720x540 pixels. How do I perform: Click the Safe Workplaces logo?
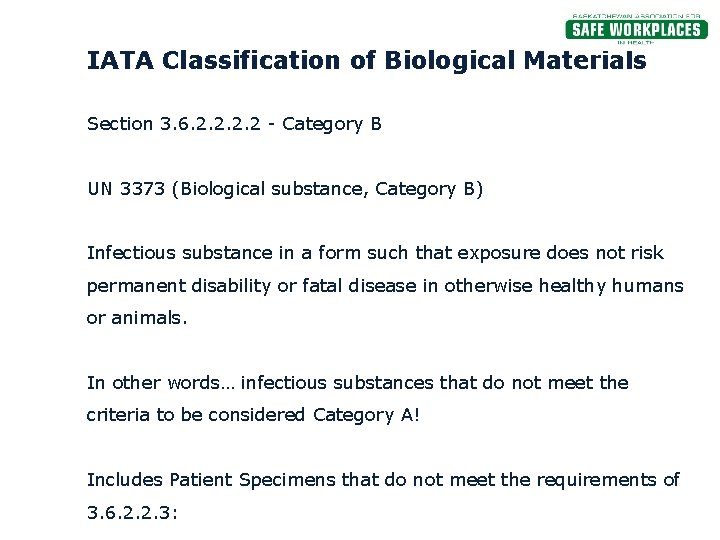coord(636,30)
